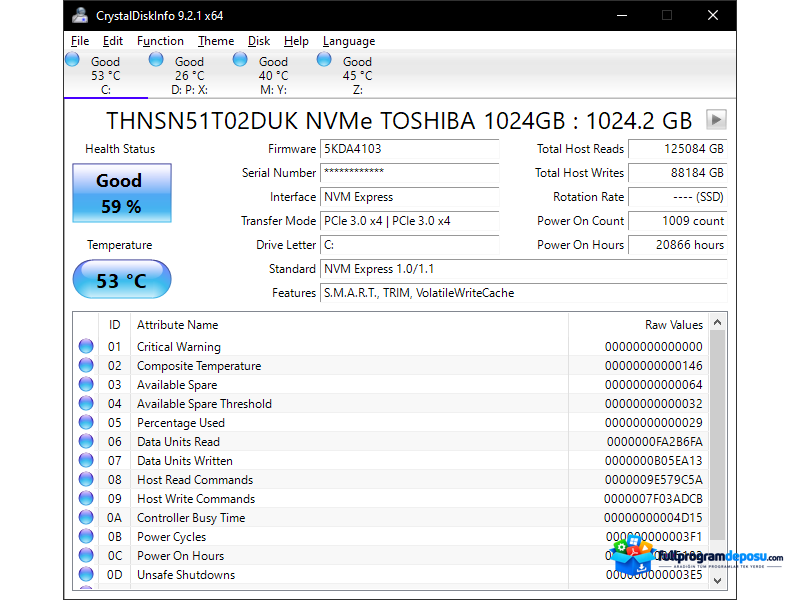Select the Composite Temperature attribute text

pos(199,366)
